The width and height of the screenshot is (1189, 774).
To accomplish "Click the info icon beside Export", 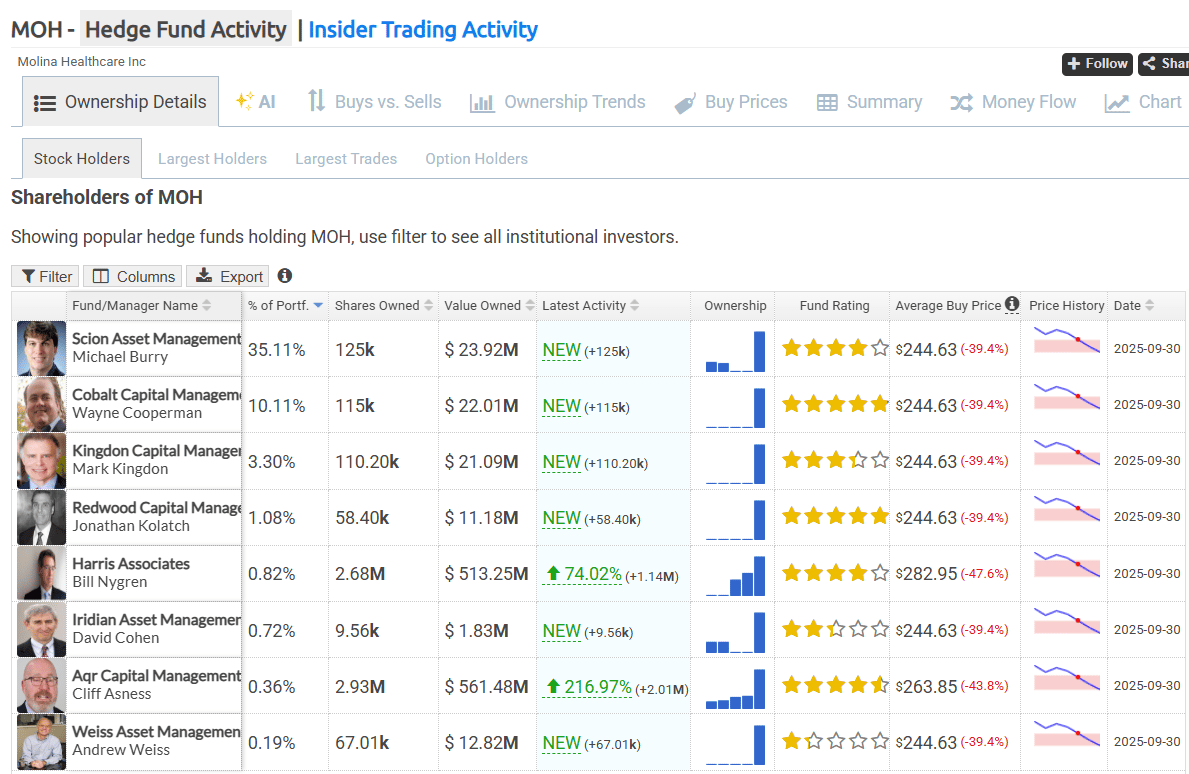I will pos(284,275).
